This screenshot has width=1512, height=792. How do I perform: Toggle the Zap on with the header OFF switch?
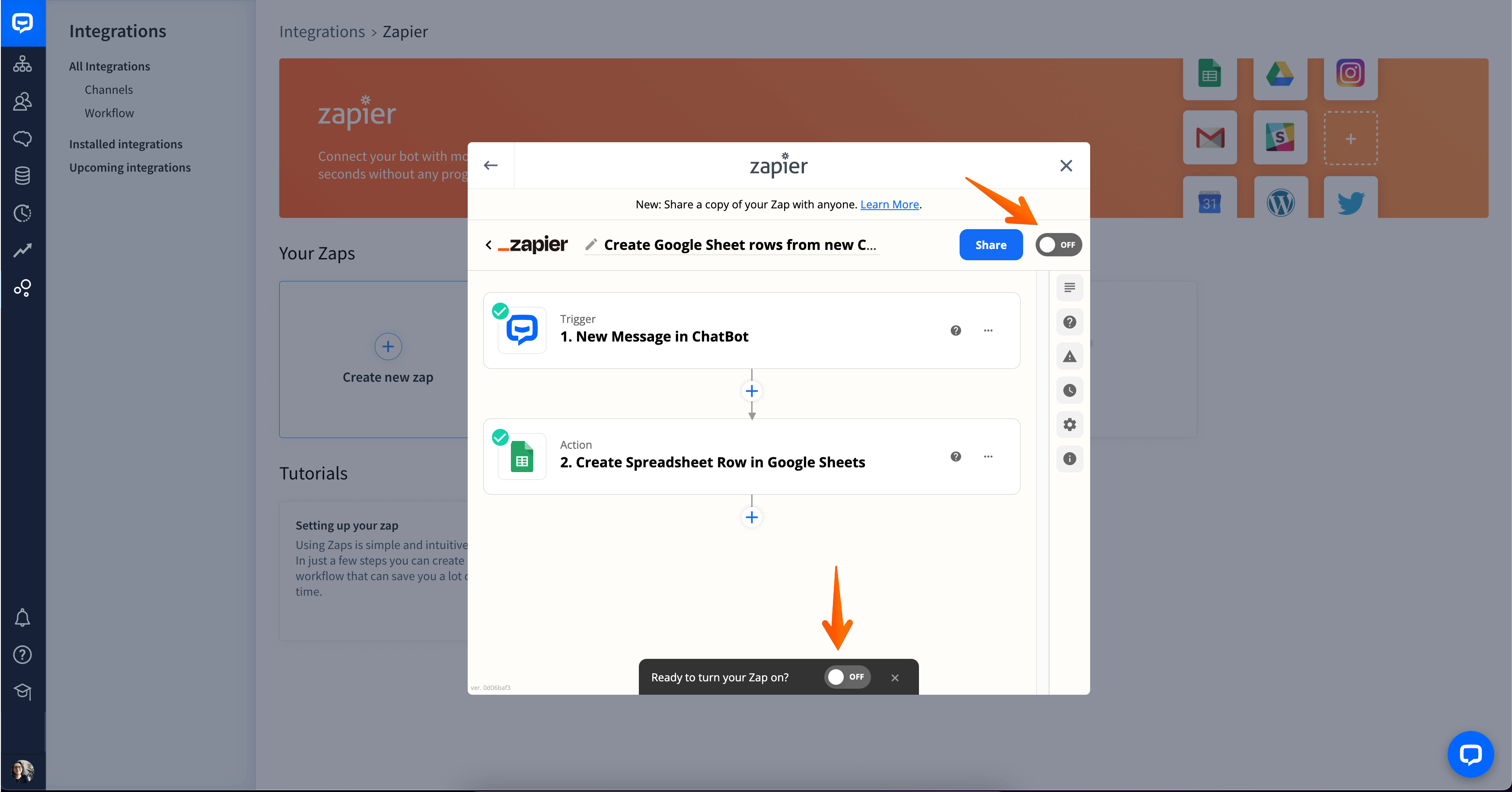click(1058, 245)
